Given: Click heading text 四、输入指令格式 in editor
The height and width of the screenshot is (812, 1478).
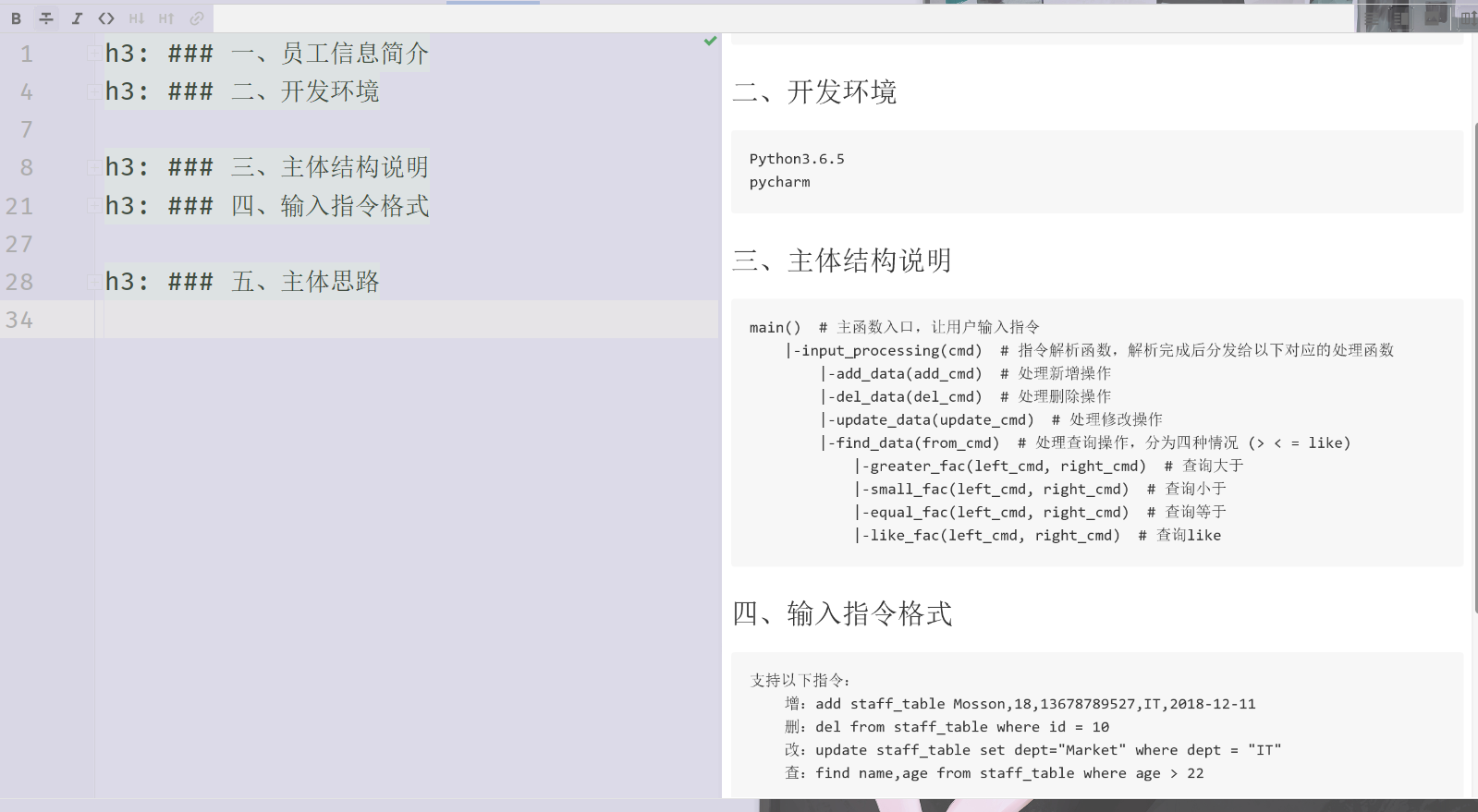Looking at the screenshot, I should 330,205.
